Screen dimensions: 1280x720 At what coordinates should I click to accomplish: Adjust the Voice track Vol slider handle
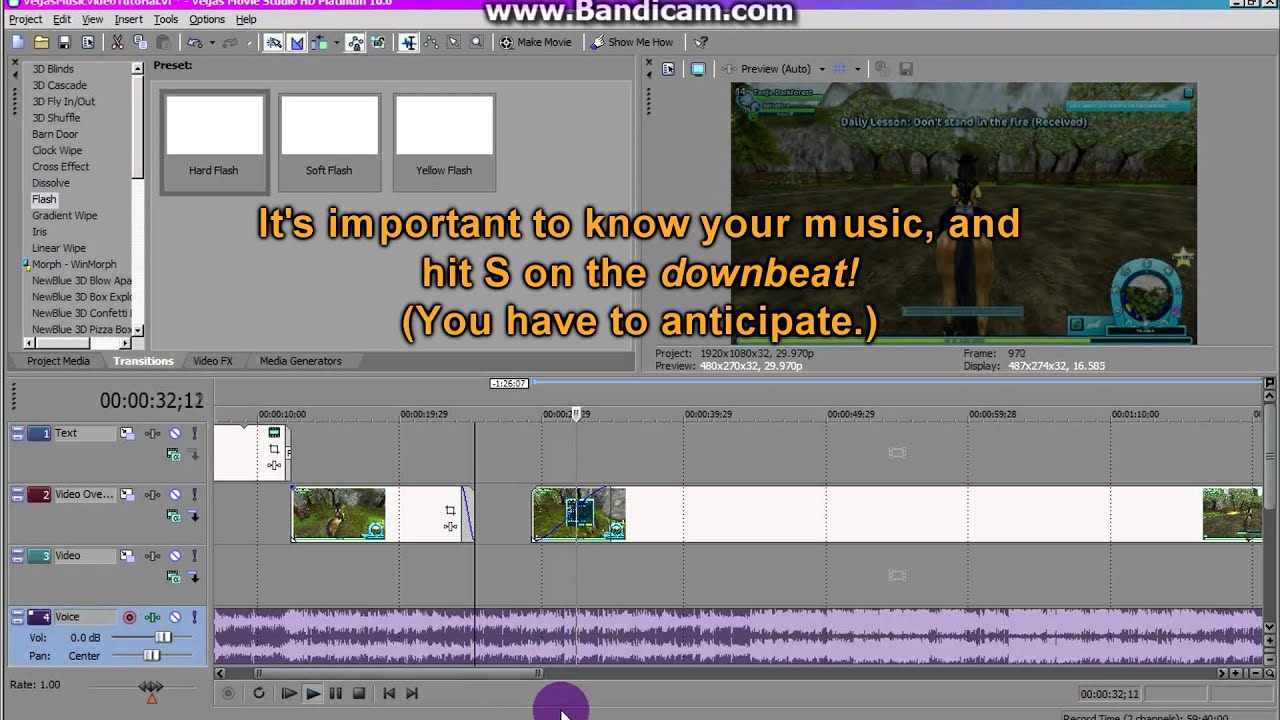(162, 637)
